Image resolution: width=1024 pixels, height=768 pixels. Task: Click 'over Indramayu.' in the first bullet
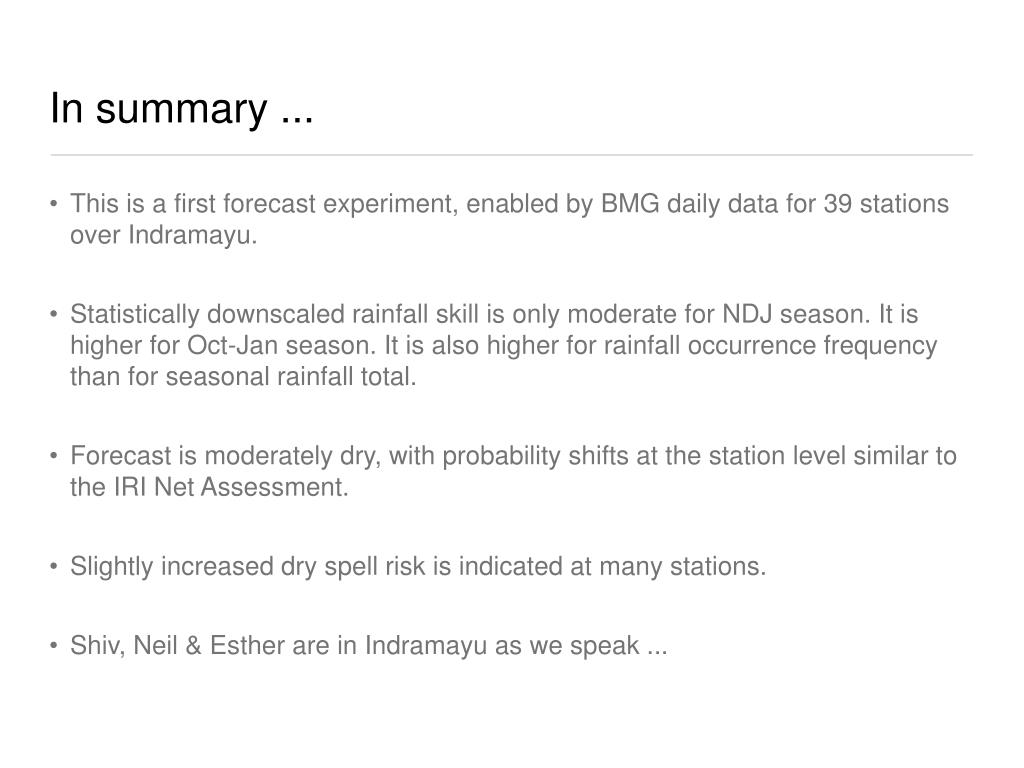pos(164,235)
